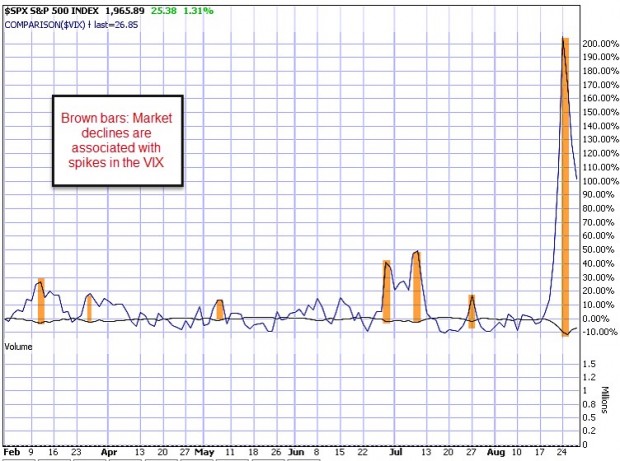
Task: Click the Aug month label on date axis
Action: [x=495, y=452]
